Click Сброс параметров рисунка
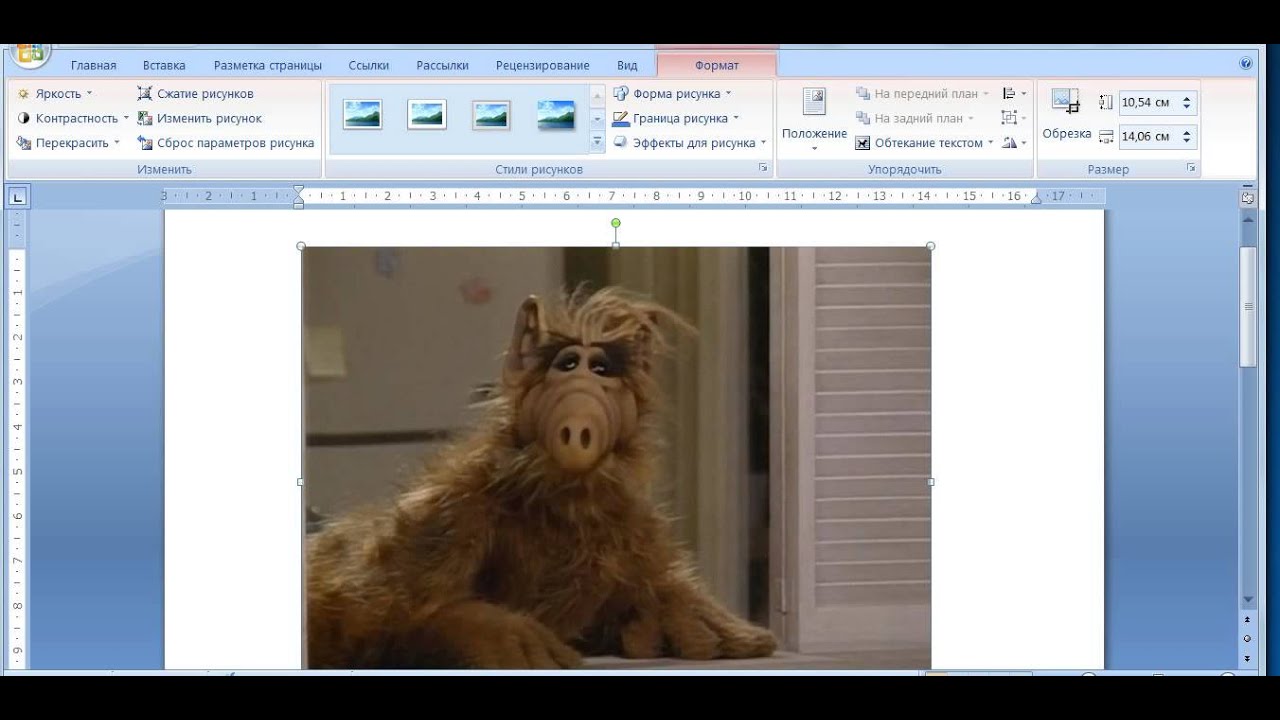1280x720 pixels. [226, 143]
